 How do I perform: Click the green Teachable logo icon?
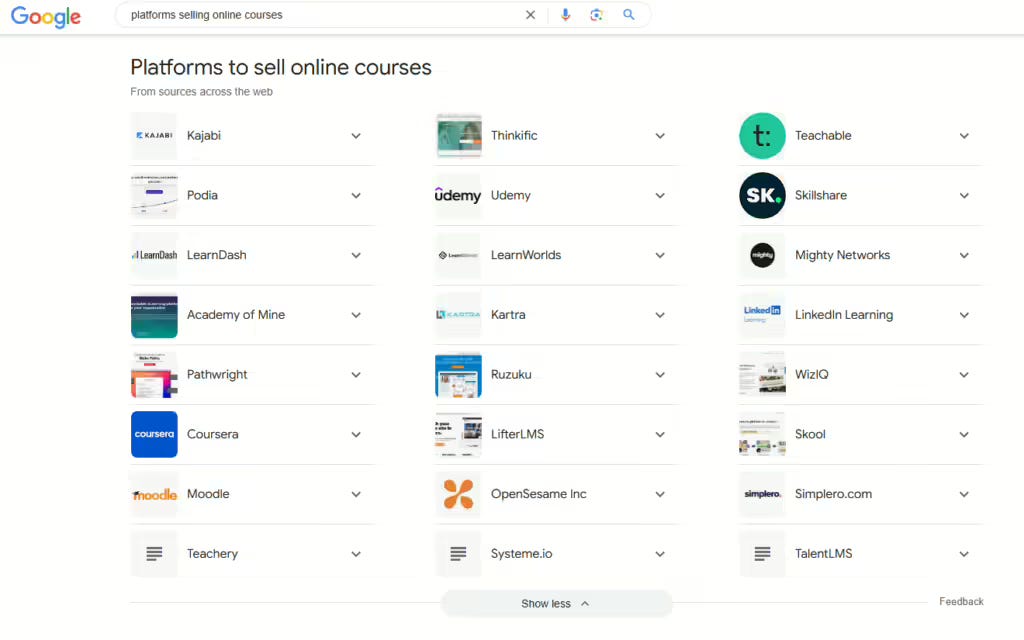point(762,136)
